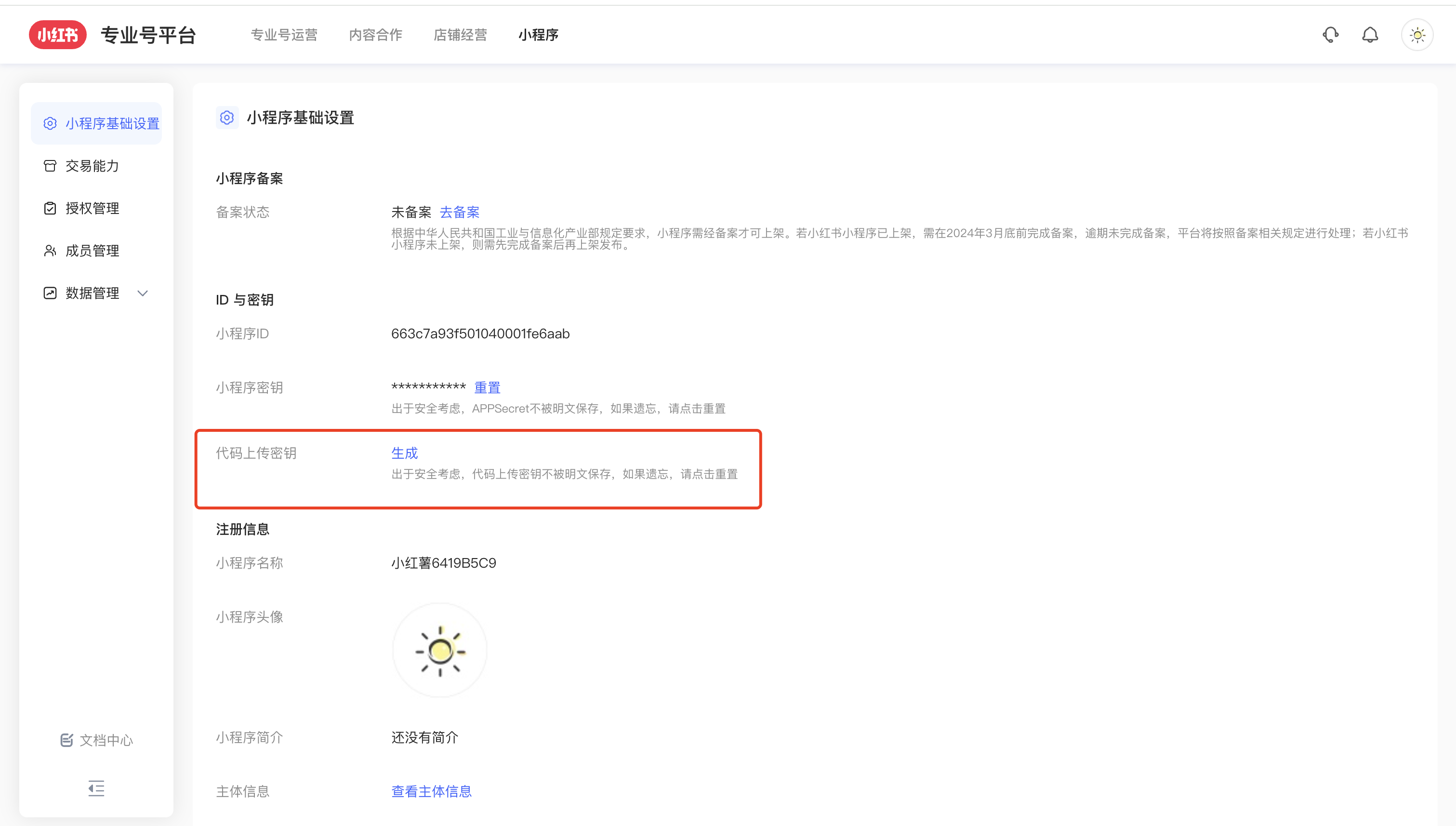Select the 小程序 top tab
This screenshot has height=826, width=1456.
click(538, 35)
